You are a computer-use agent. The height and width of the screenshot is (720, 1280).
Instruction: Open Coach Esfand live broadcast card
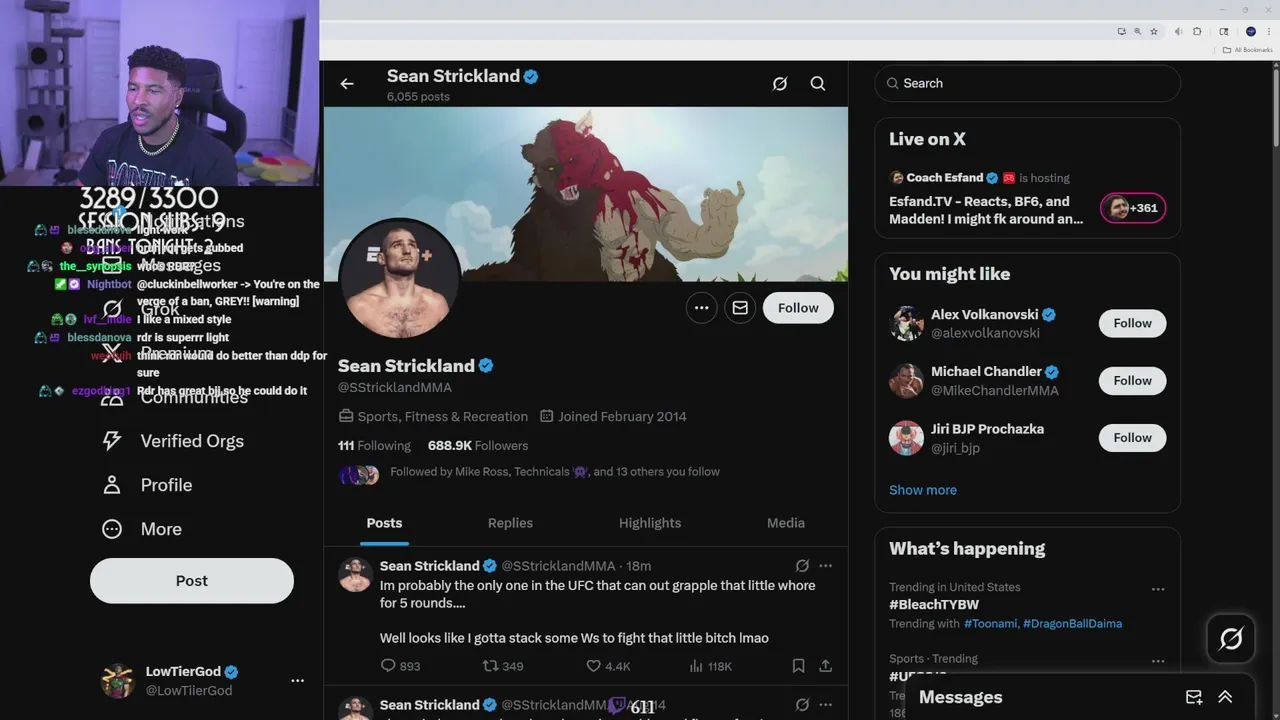pyautogui.click(x=1028, y=198)
